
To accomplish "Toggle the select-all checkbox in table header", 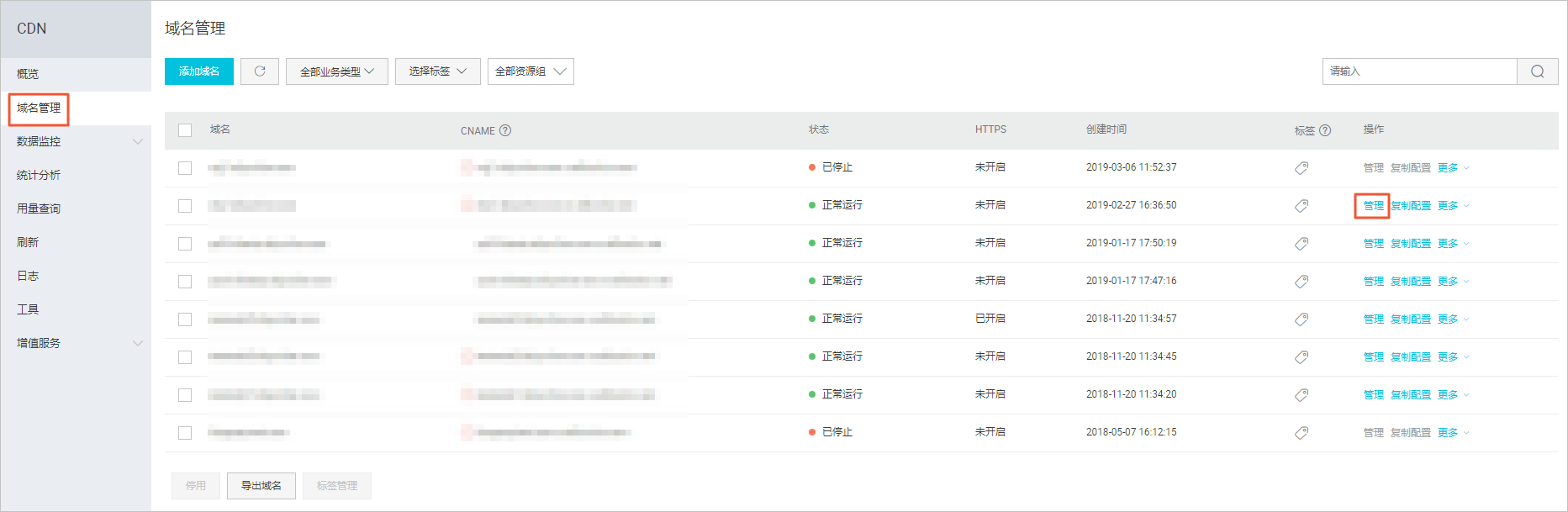I will [x=185, y=130].
